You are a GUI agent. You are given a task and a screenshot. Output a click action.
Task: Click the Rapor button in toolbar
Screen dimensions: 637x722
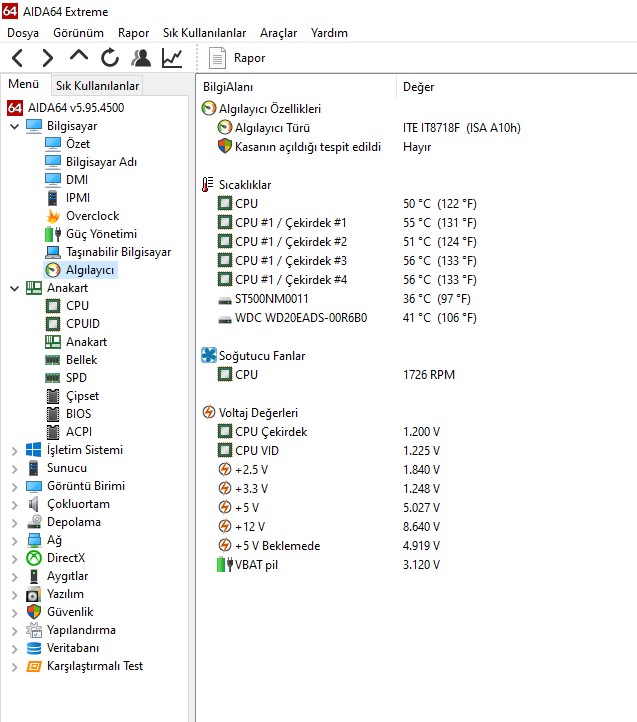238,58
